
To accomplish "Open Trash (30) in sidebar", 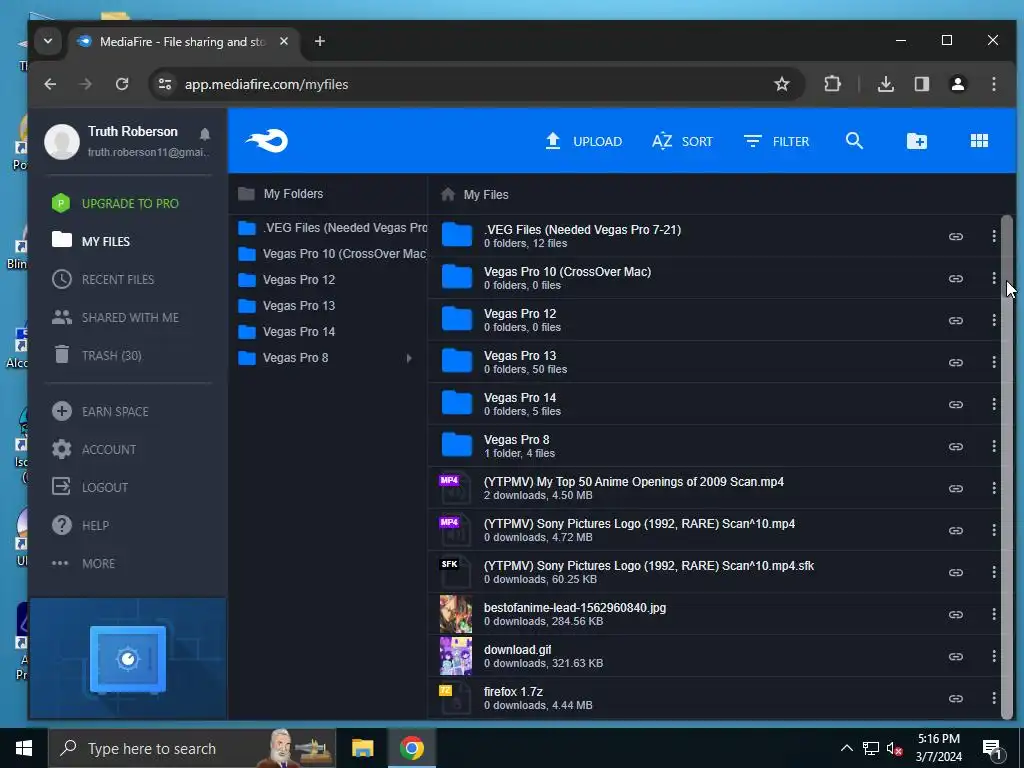I will click(x=97, y=355).
